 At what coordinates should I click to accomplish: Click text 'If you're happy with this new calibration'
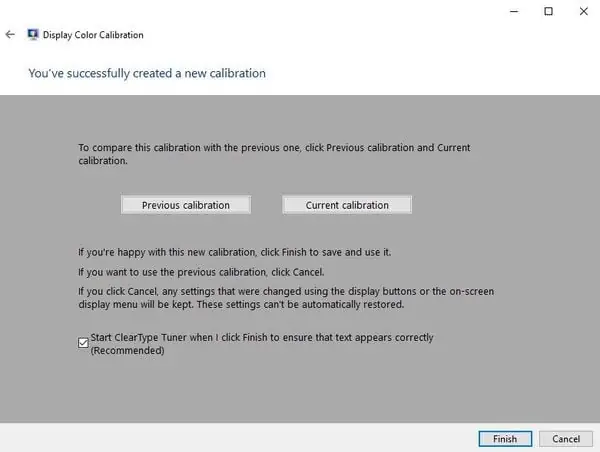[x=167, y=252]
